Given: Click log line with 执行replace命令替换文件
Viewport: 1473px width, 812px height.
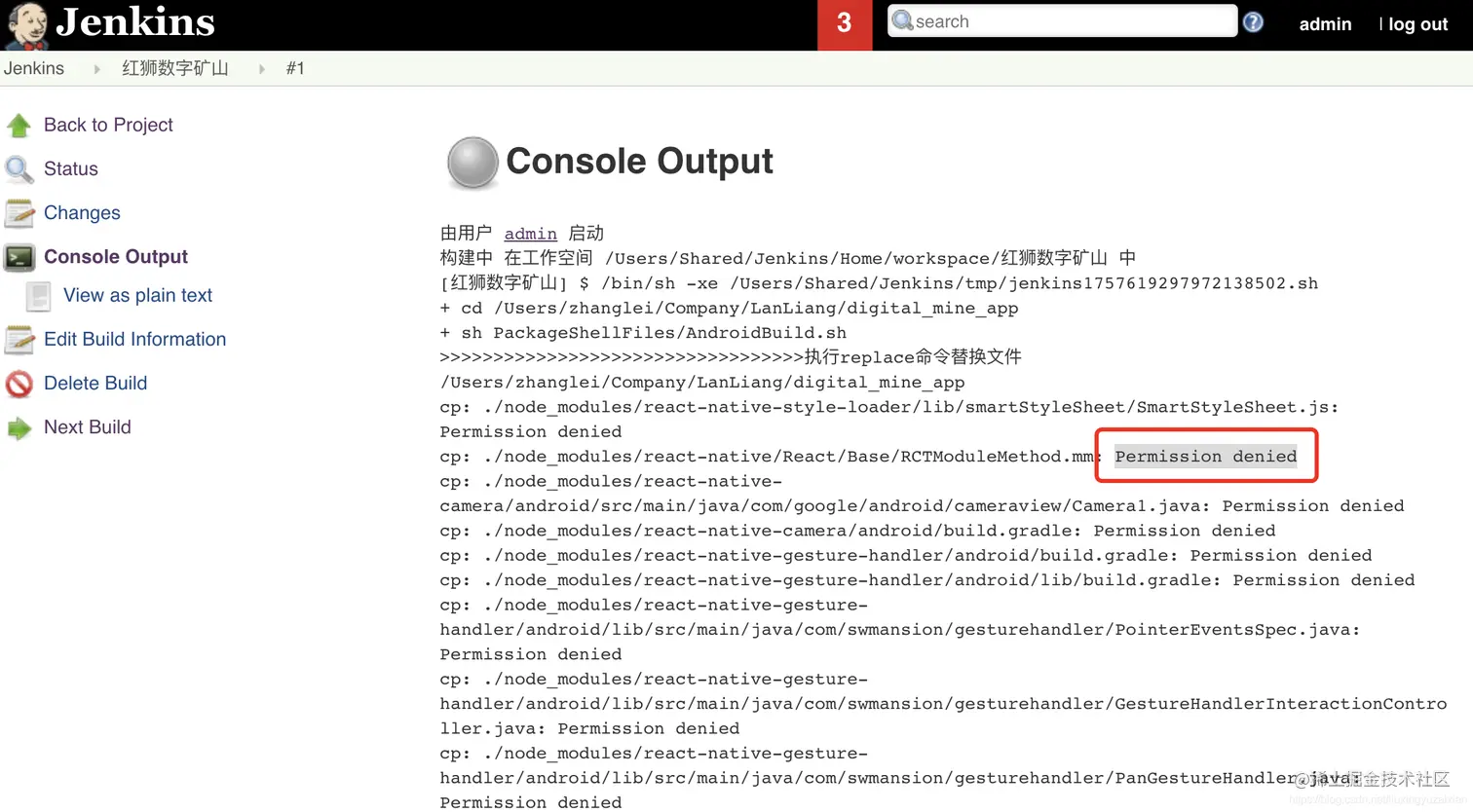Looking at the screenshot, I should (731, 357).
